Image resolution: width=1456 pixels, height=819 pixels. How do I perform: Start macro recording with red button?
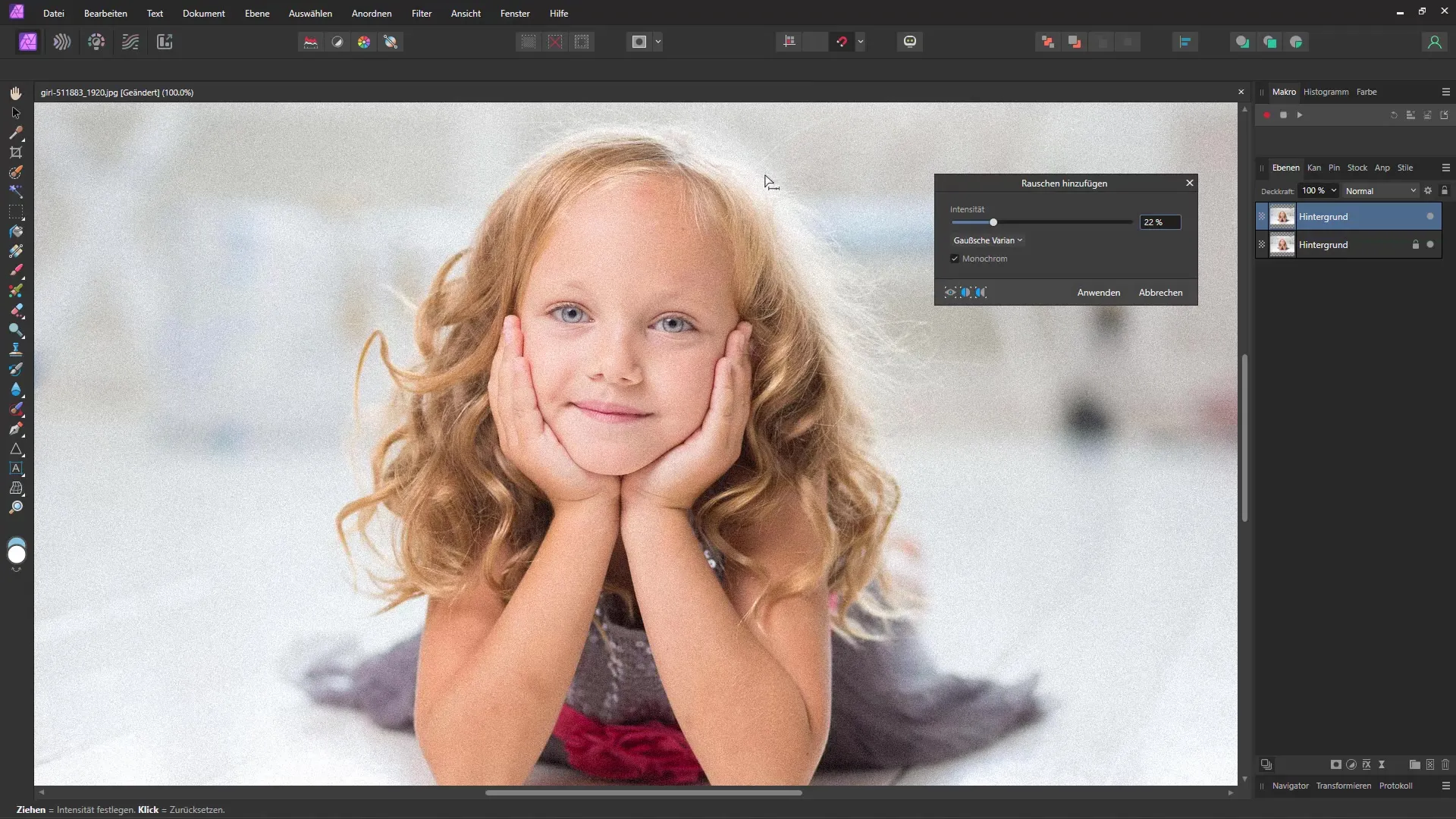point(1266,115)
